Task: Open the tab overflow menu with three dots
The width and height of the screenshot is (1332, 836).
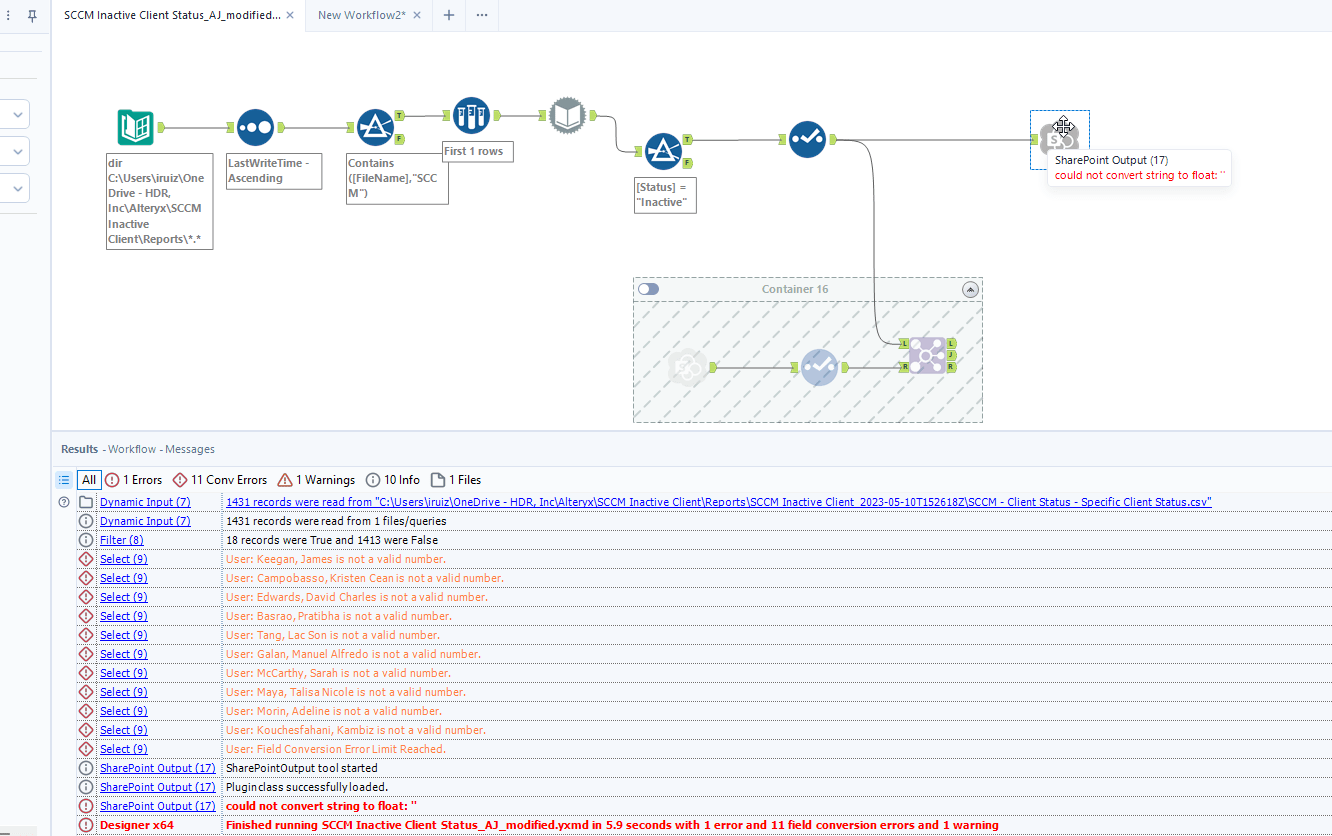Action: tap(481, 15)
